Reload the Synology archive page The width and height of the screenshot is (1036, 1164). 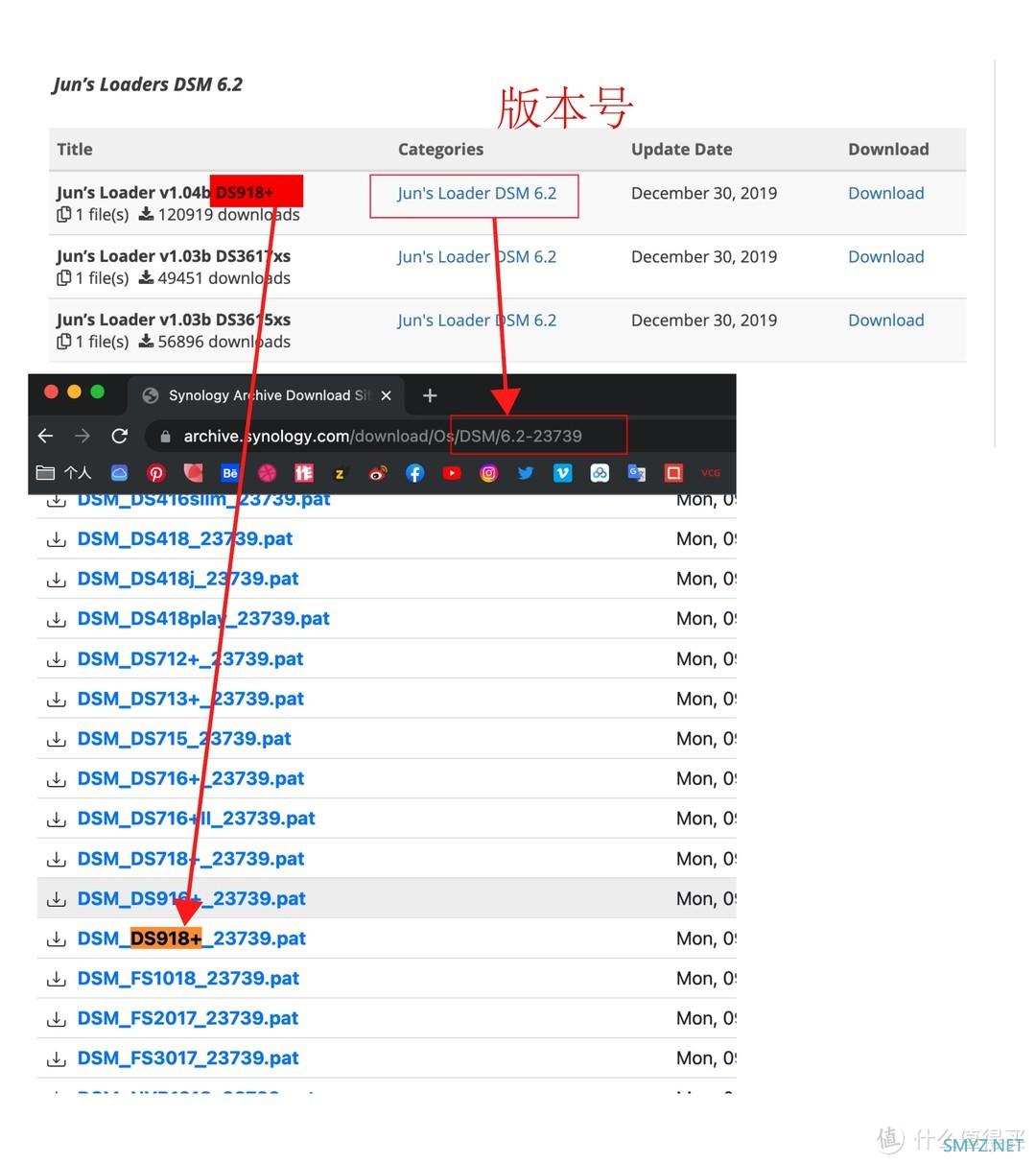[120, 436]
